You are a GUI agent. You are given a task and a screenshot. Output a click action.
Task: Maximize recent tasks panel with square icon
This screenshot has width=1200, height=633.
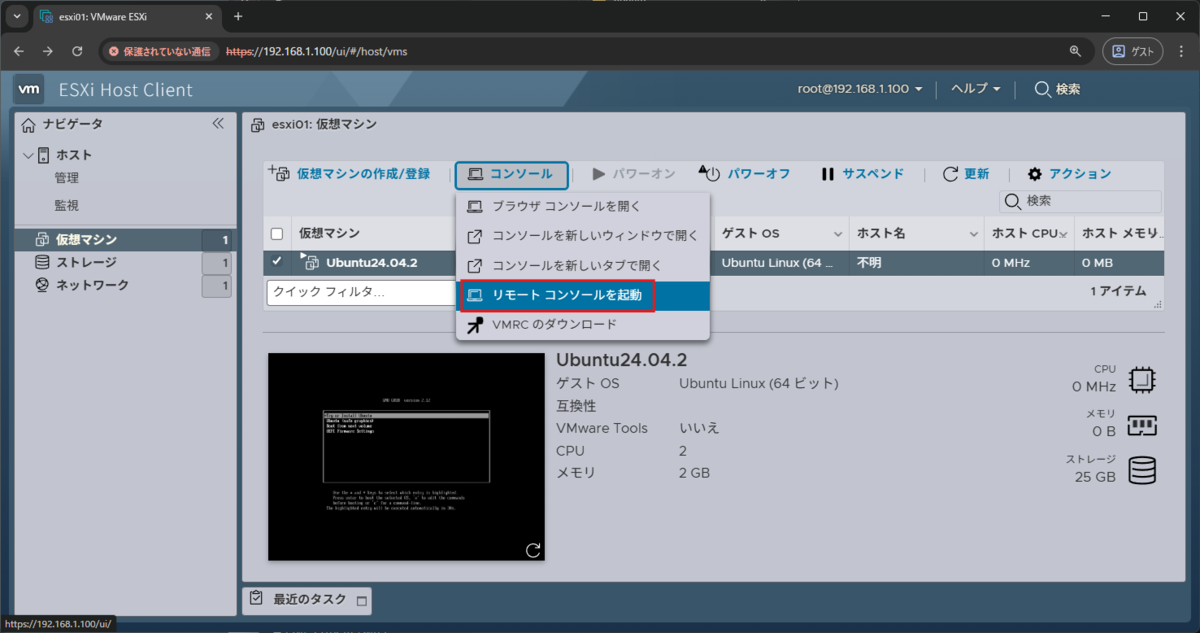click(x=361, y=601)
